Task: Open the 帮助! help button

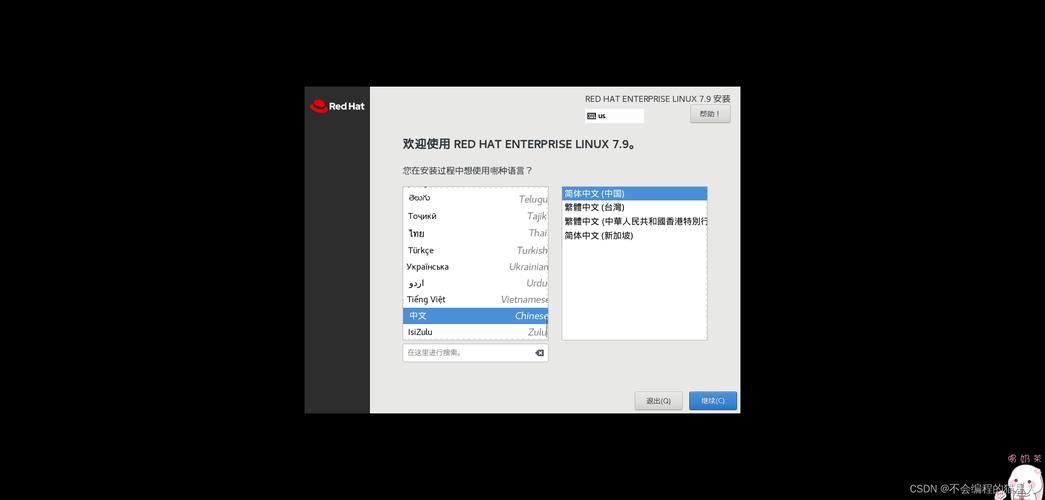Action: pyautogui.click(x=710, y=114)
